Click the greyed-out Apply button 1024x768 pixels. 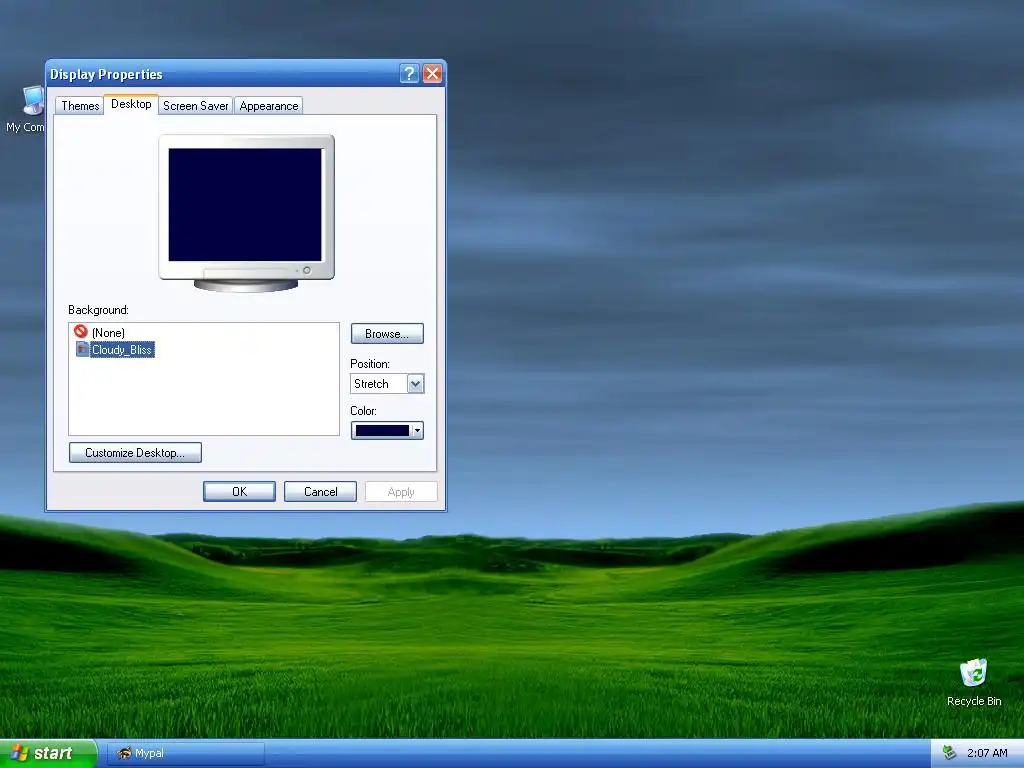(x=401, y=492)
